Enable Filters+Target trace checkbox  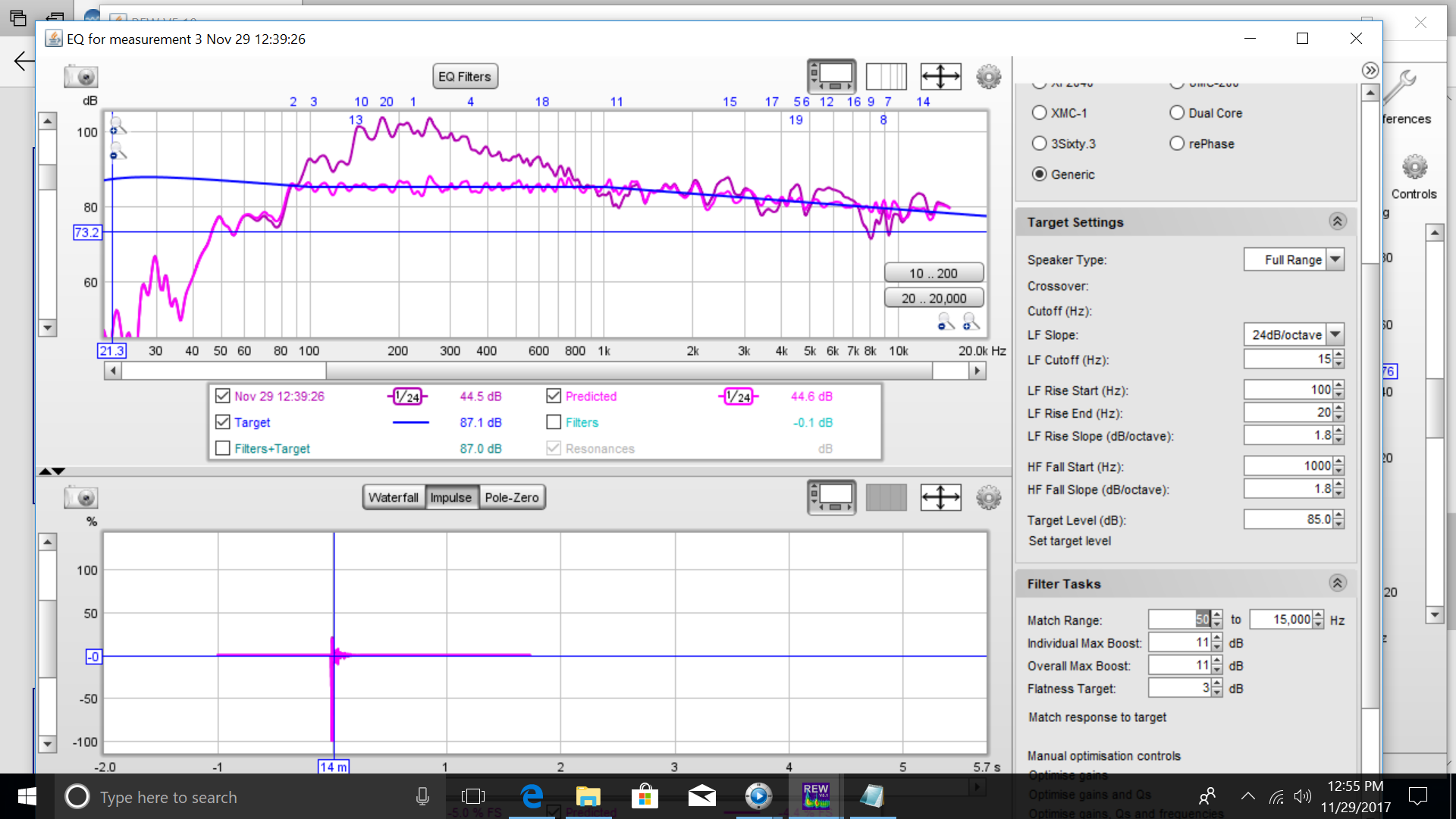tap(222, 448)
